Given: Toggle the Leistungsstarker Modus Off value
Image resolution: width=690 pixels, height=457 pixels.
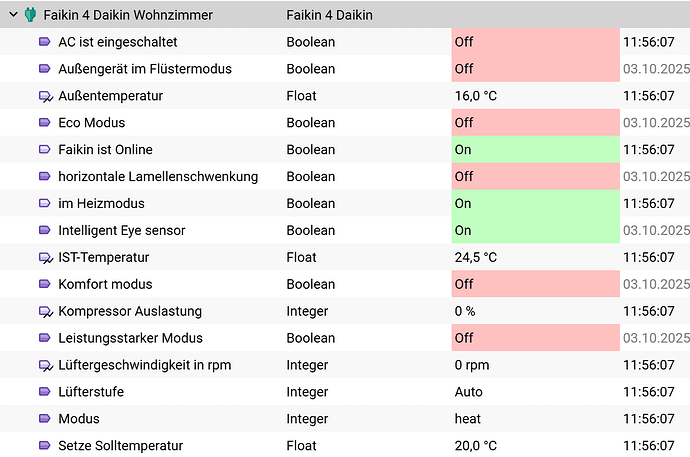Looking at the screenshot, I should [534, 338].
